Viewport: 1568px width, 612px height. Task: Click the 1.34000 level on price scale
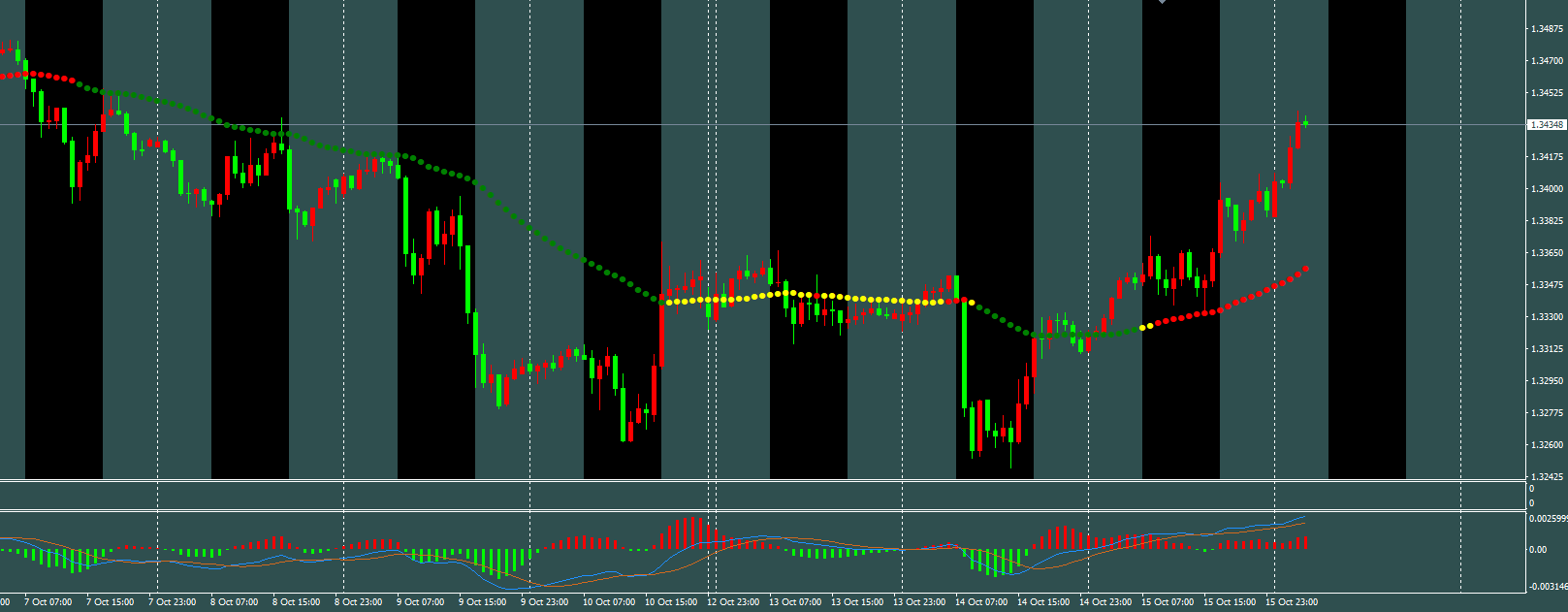[x=1547, y=189]
